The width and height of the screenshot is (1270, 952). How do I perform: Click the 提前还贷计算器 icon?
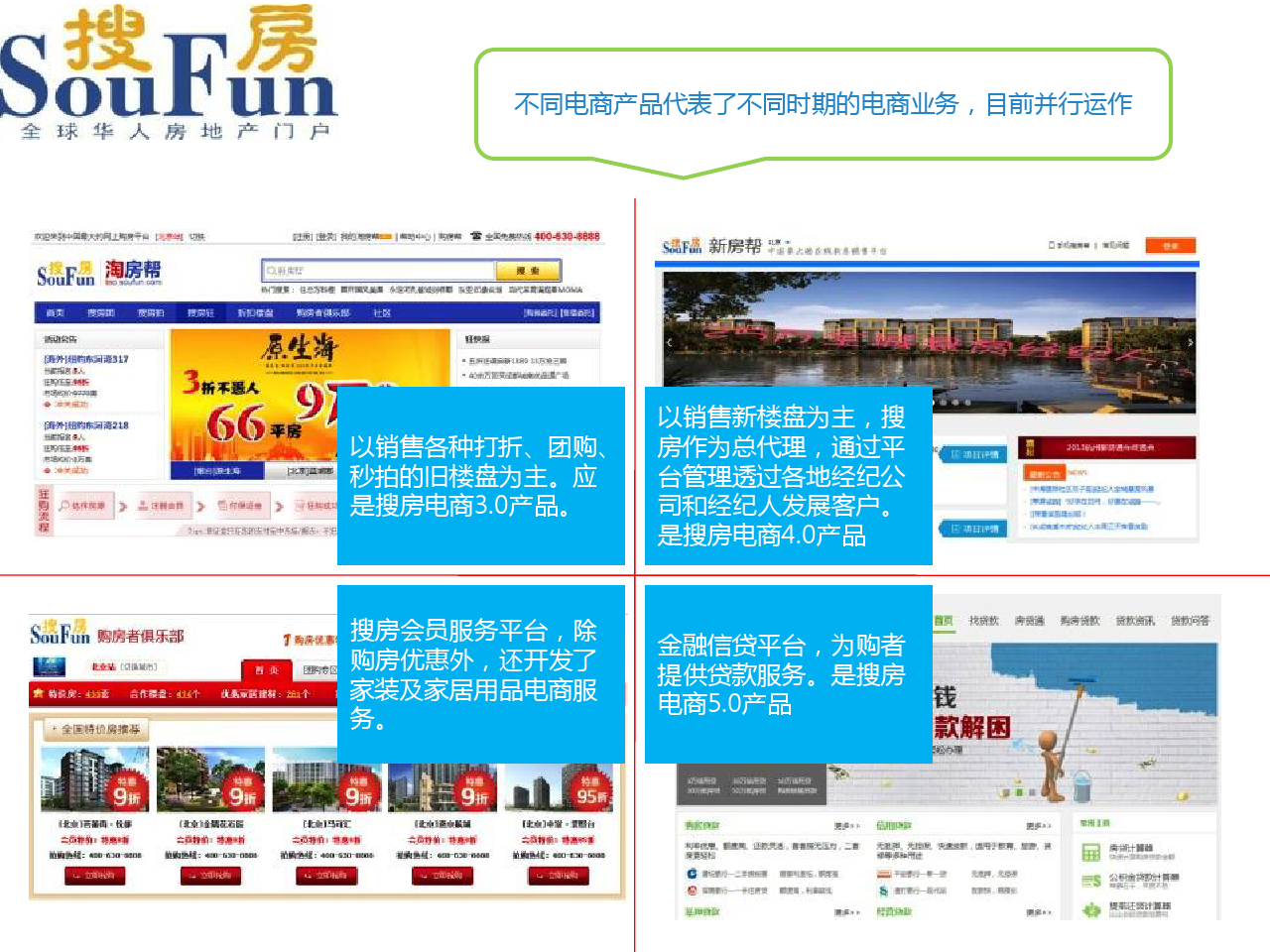tap(1091, 909)
